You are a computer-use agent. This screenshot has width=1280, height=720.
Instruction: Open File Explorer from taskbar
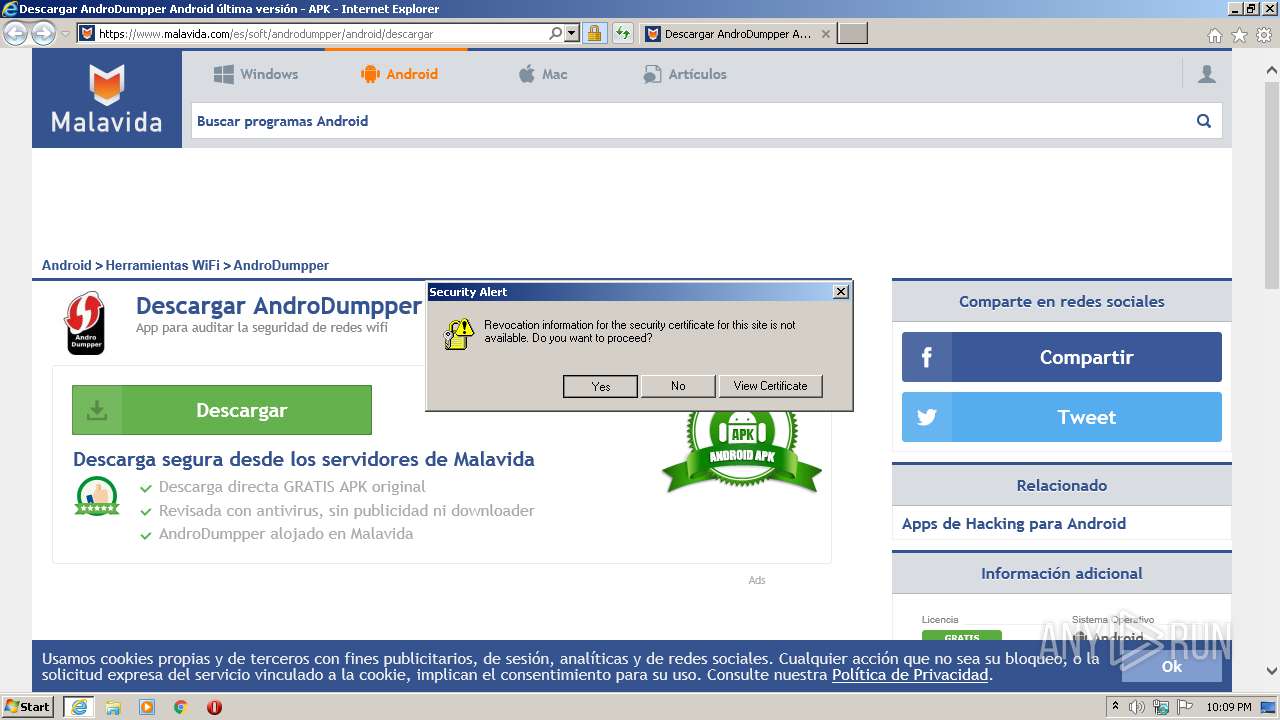pos(113,707)
